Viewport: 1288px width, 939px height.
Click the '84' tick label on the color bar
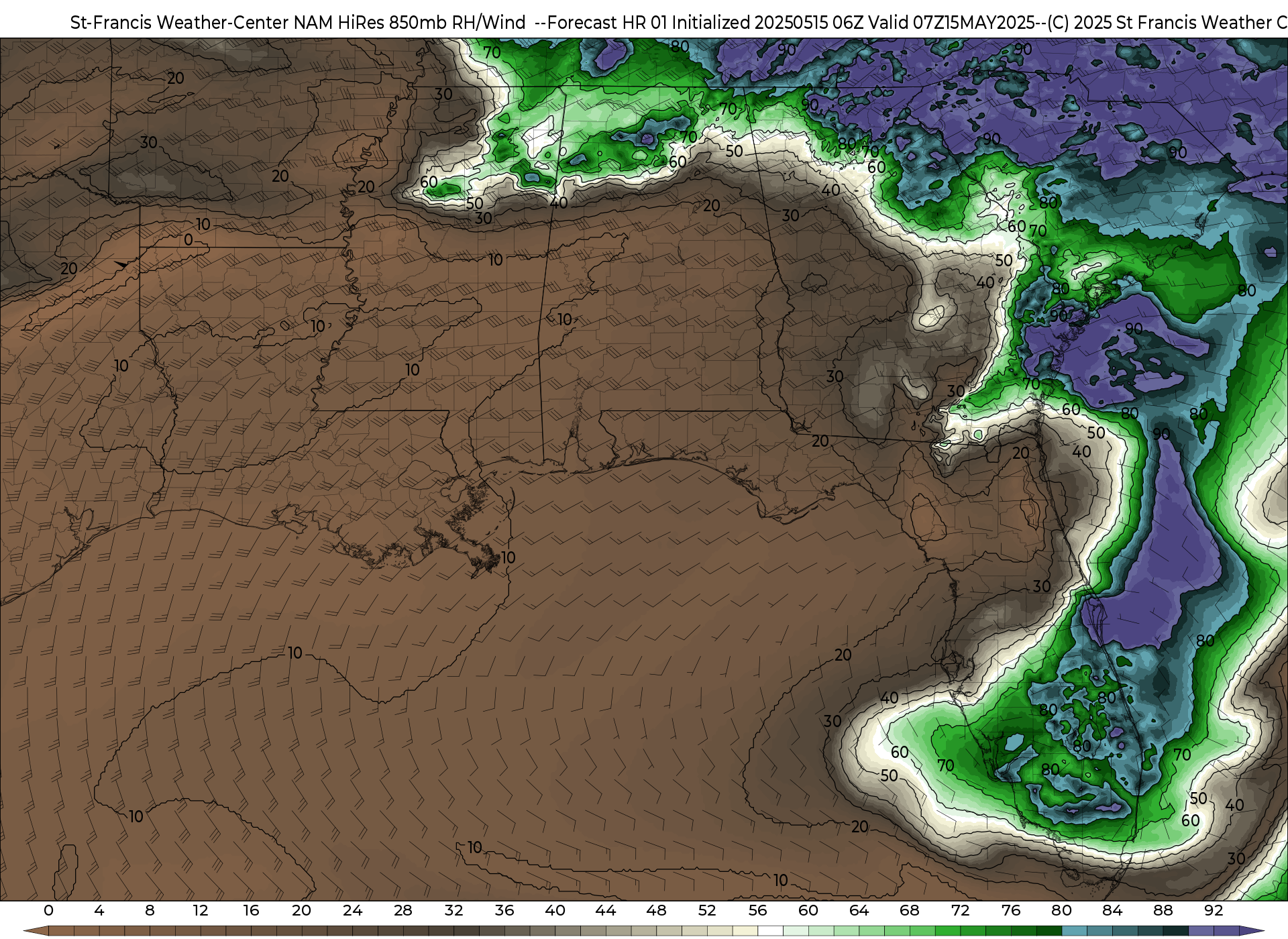[1112, 910]
